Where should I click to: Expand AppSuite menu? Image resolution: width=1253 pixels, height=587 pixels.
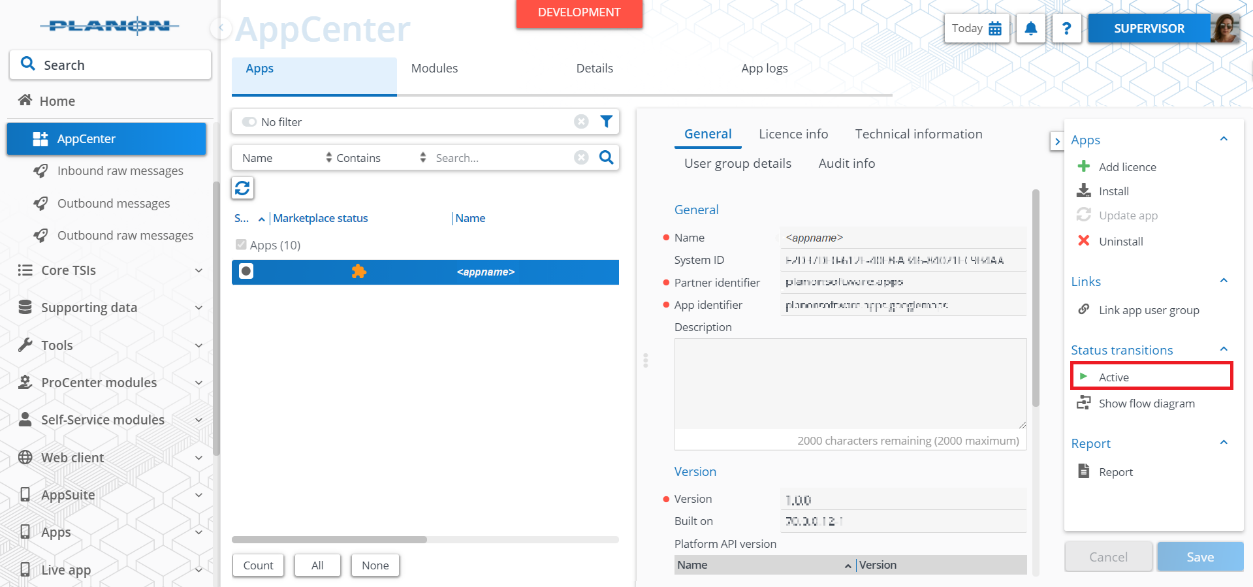110,495
